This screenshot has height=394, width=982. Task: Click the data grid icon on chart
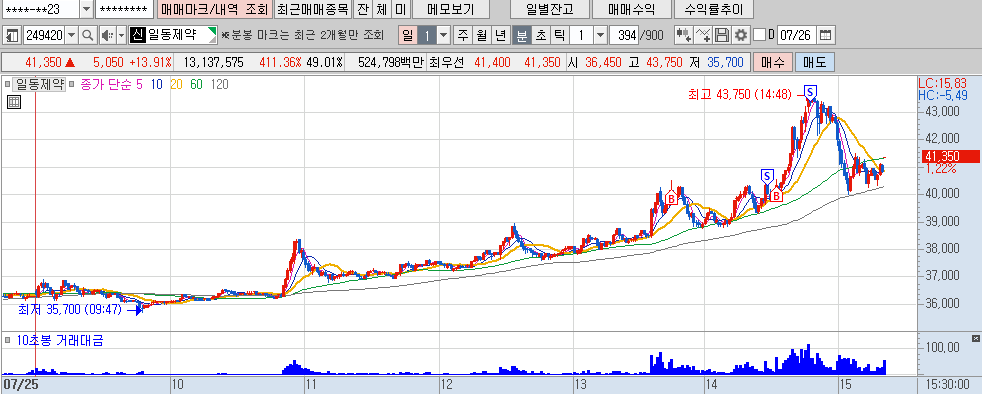click(14, 103)
